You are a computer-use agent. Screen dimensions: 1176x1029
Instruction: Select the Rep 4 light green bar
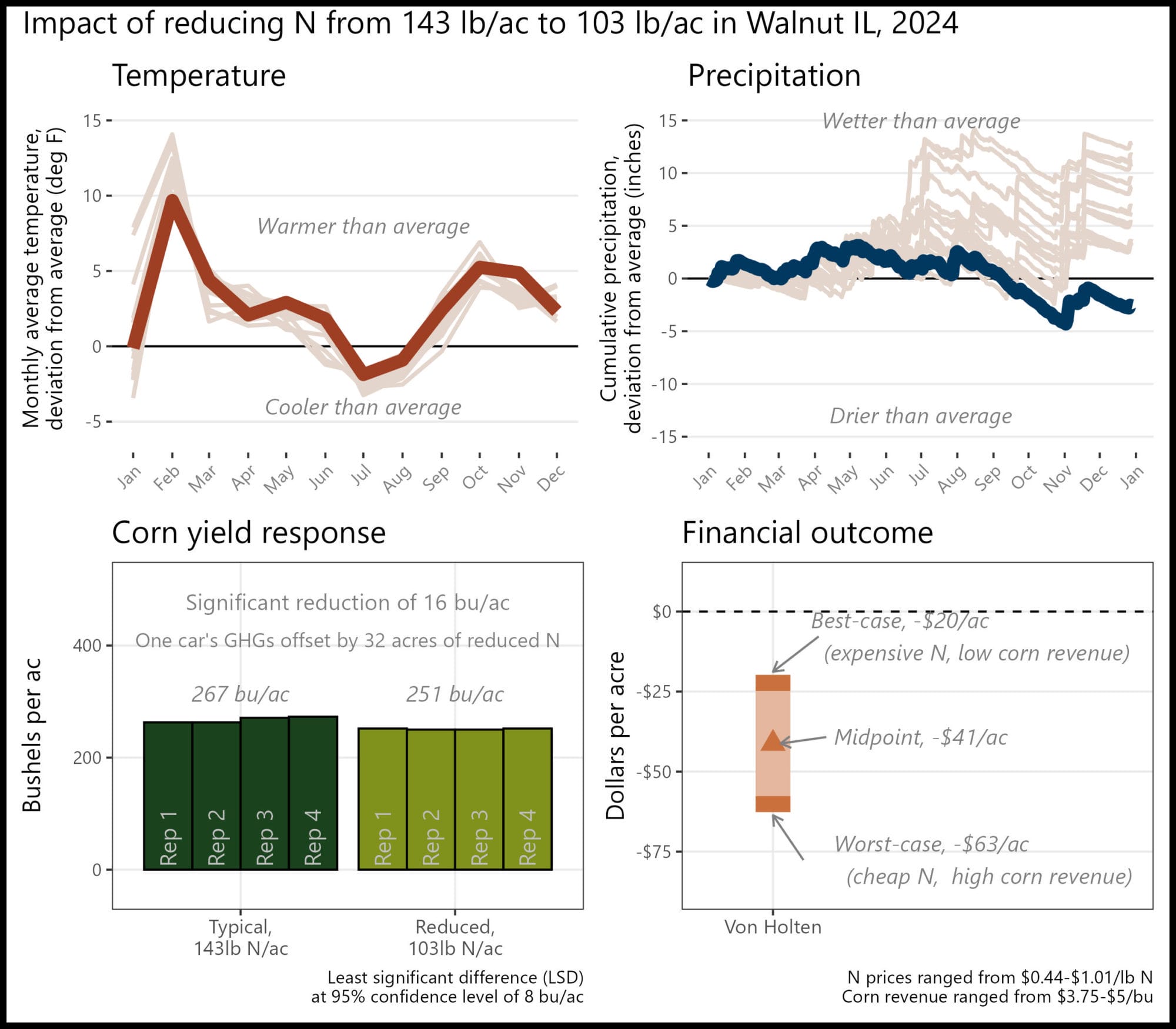coord(527,799)
